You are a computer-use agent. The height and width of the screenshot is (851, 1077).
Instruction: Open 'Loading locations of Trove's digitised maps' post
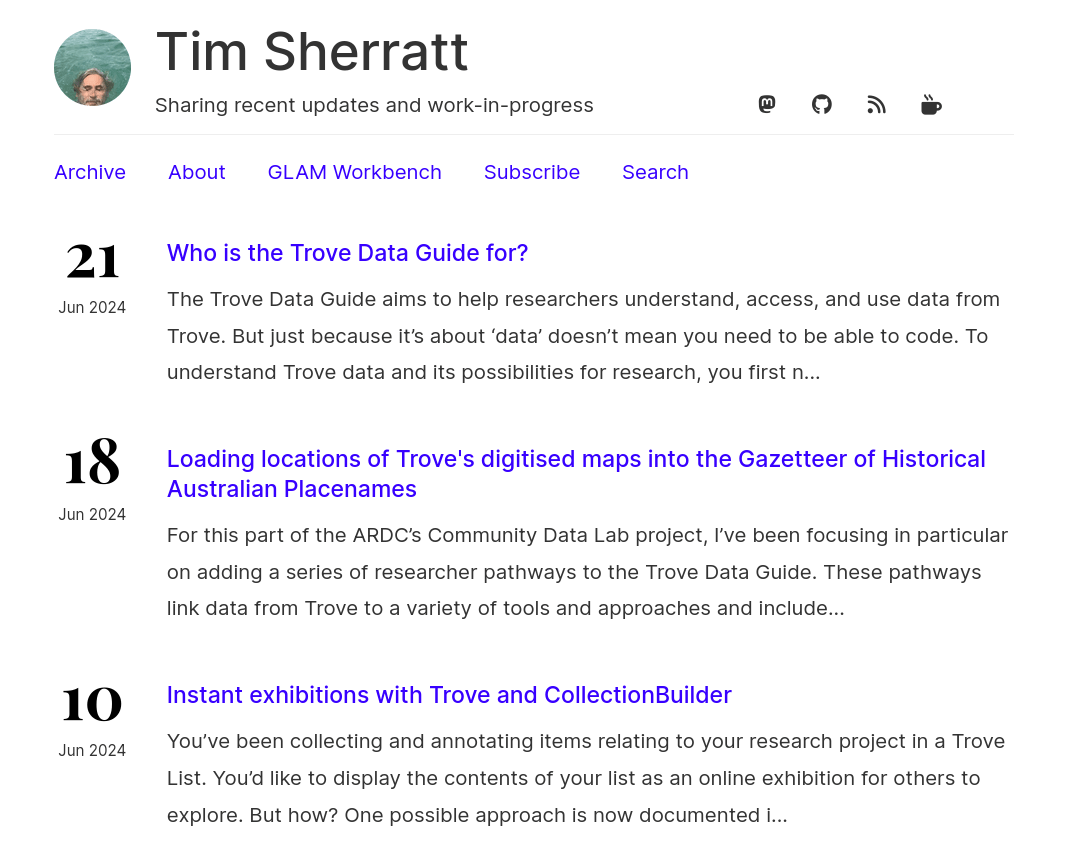[x=576, y=474]
